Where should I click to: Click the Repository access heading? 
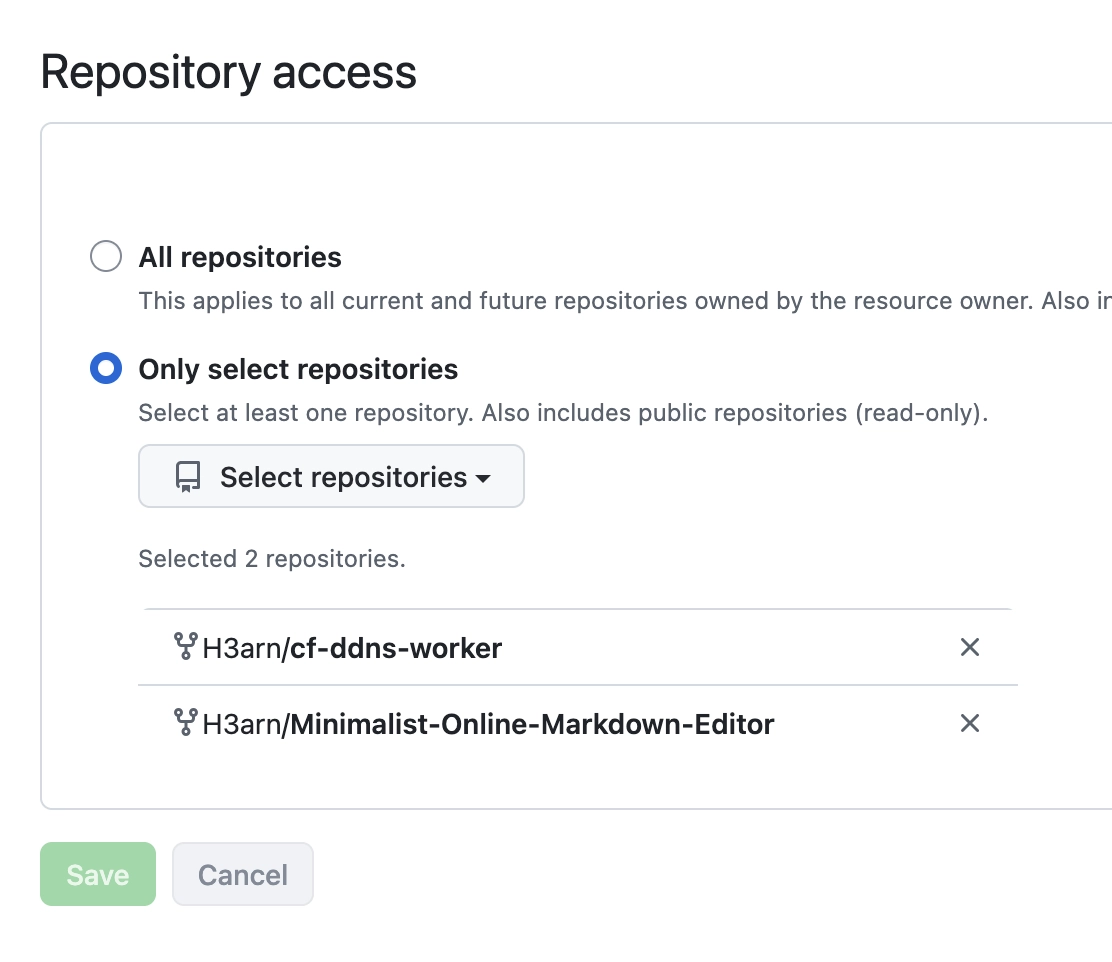229,73
